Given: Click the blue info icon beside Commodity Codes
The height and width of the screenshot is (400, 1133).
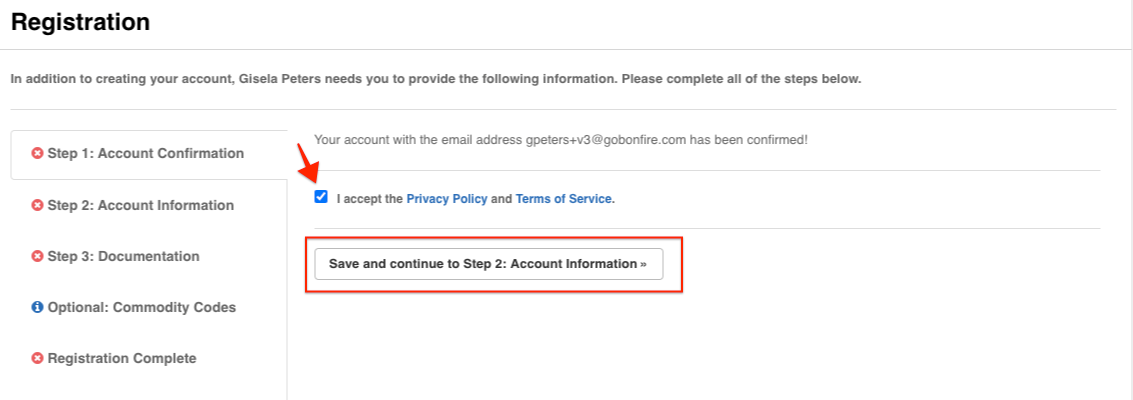Looking at the screenshot, I should click(38, 308).
